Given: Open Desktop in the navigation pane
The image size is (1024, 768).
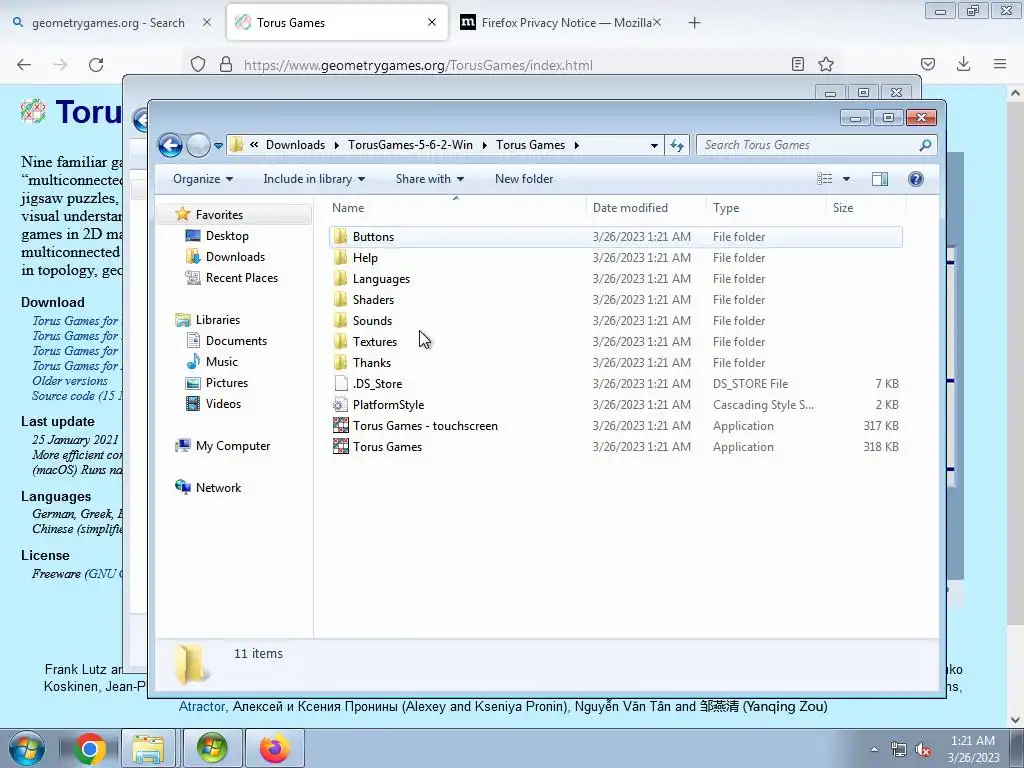Looking at the screenshot, I should pyautogui.click(x=227, y=236).
